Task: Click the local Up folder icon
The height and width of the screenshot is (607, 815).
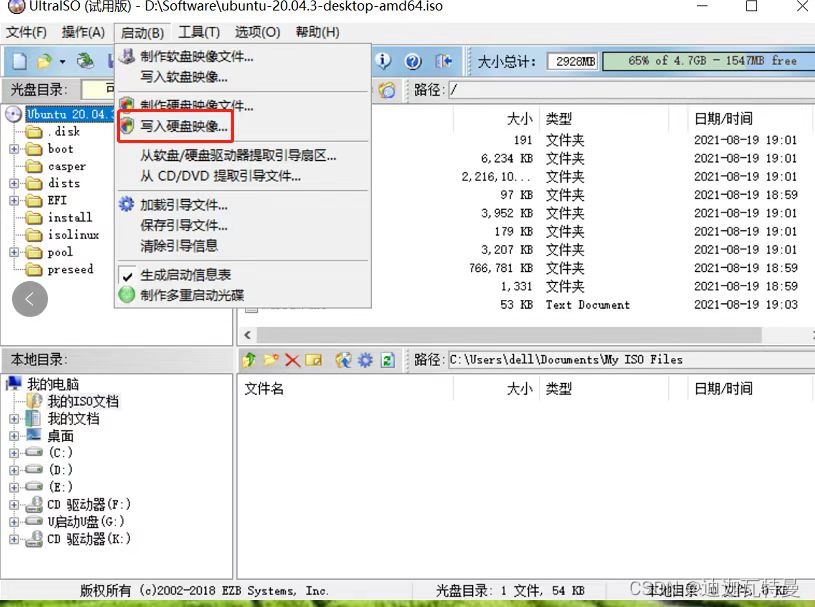Action: point(249,360)
